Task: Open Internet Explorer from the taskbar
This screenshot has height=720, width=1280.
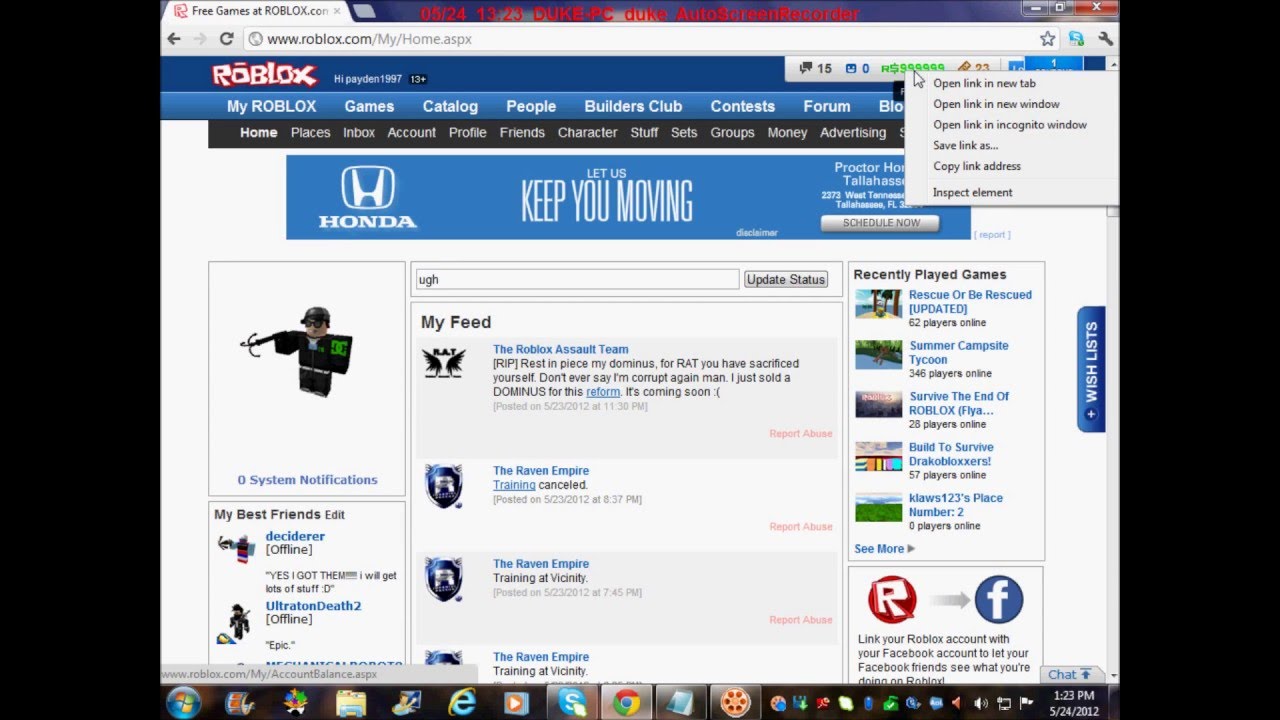Action: point(461,703)
